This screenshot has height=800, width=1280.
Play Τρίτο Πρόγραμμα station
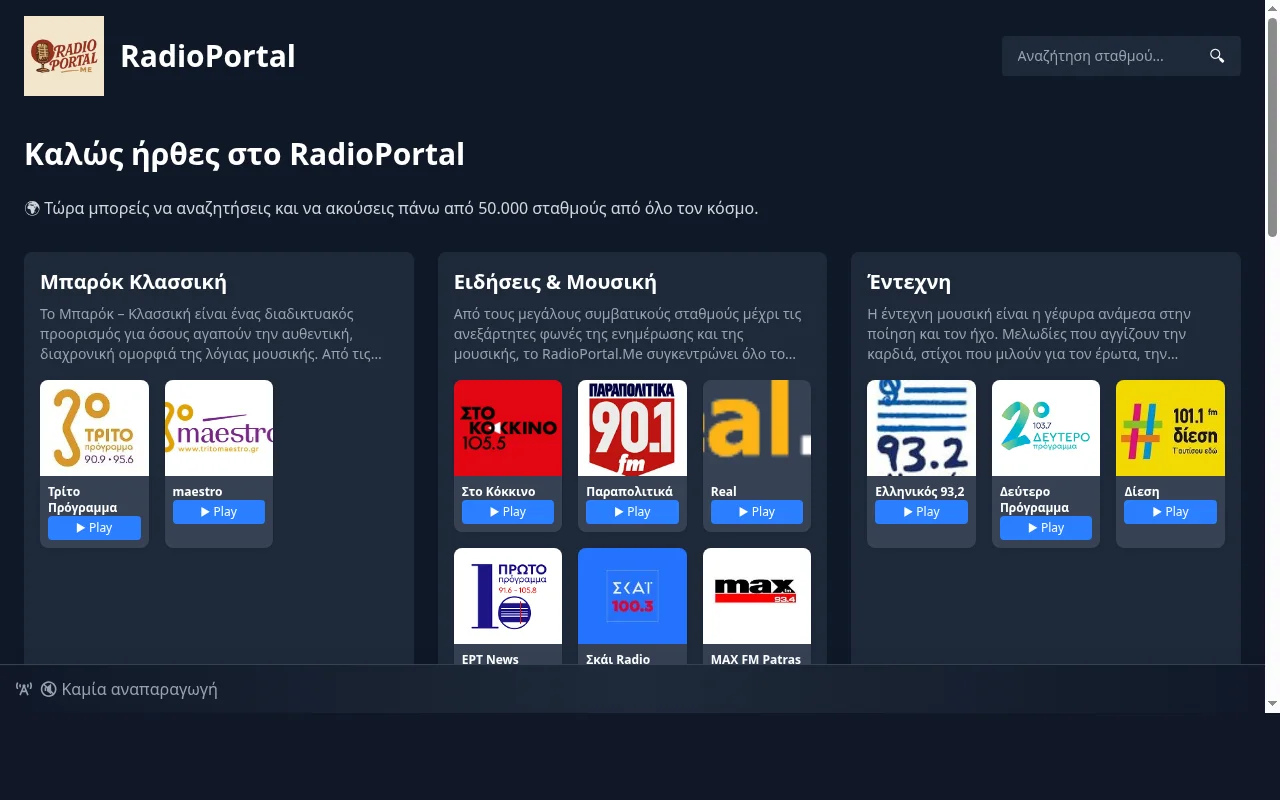(94, 528)
